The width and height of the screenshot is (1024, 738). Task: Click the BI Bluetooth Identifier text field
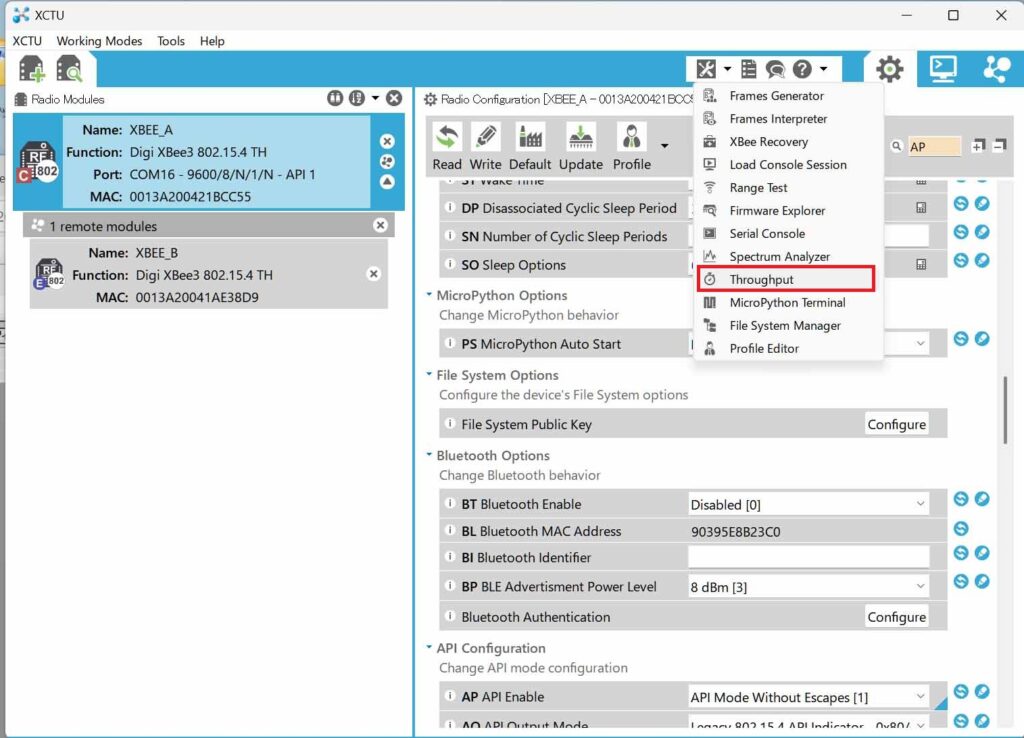tap(808, 557)
